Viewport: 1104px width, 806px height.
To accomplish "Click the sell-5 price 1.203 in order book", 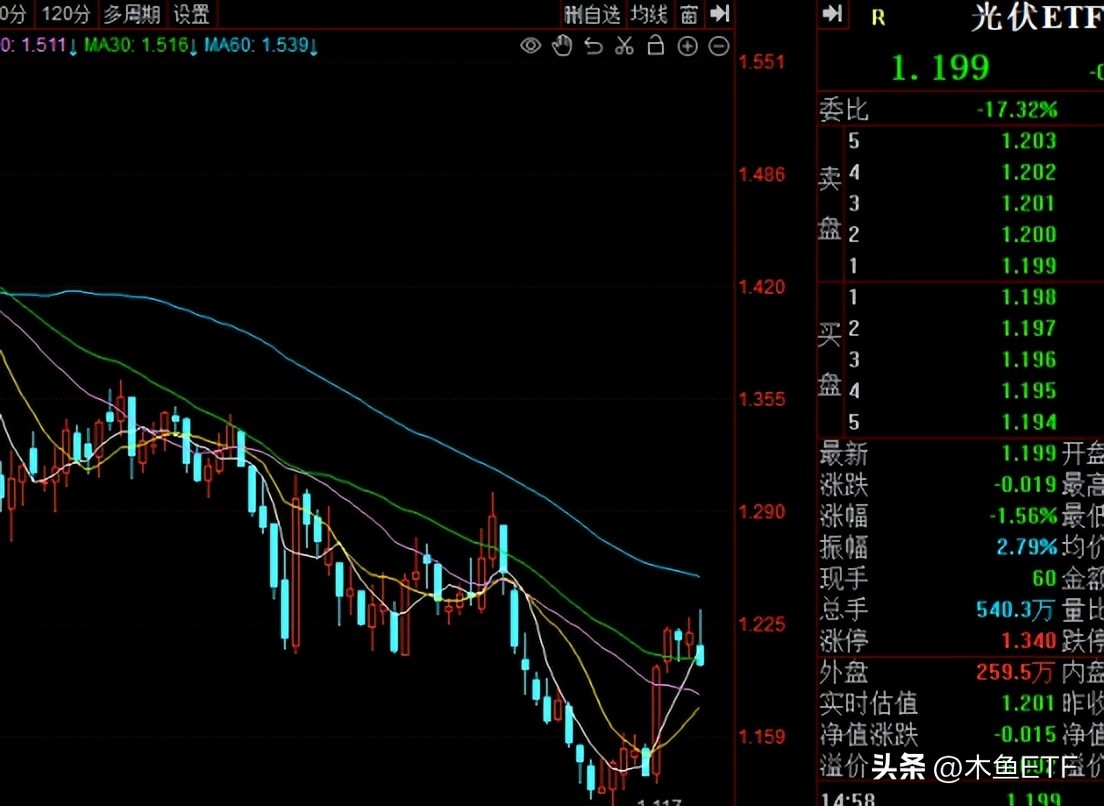I will [1028, 141].
